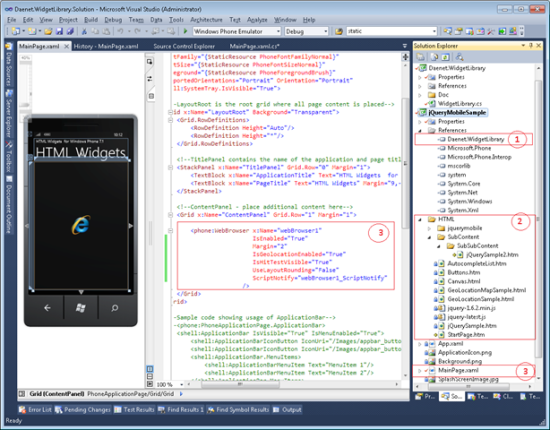Select the jQueryMobileSample project node

[x=457, y=113]
